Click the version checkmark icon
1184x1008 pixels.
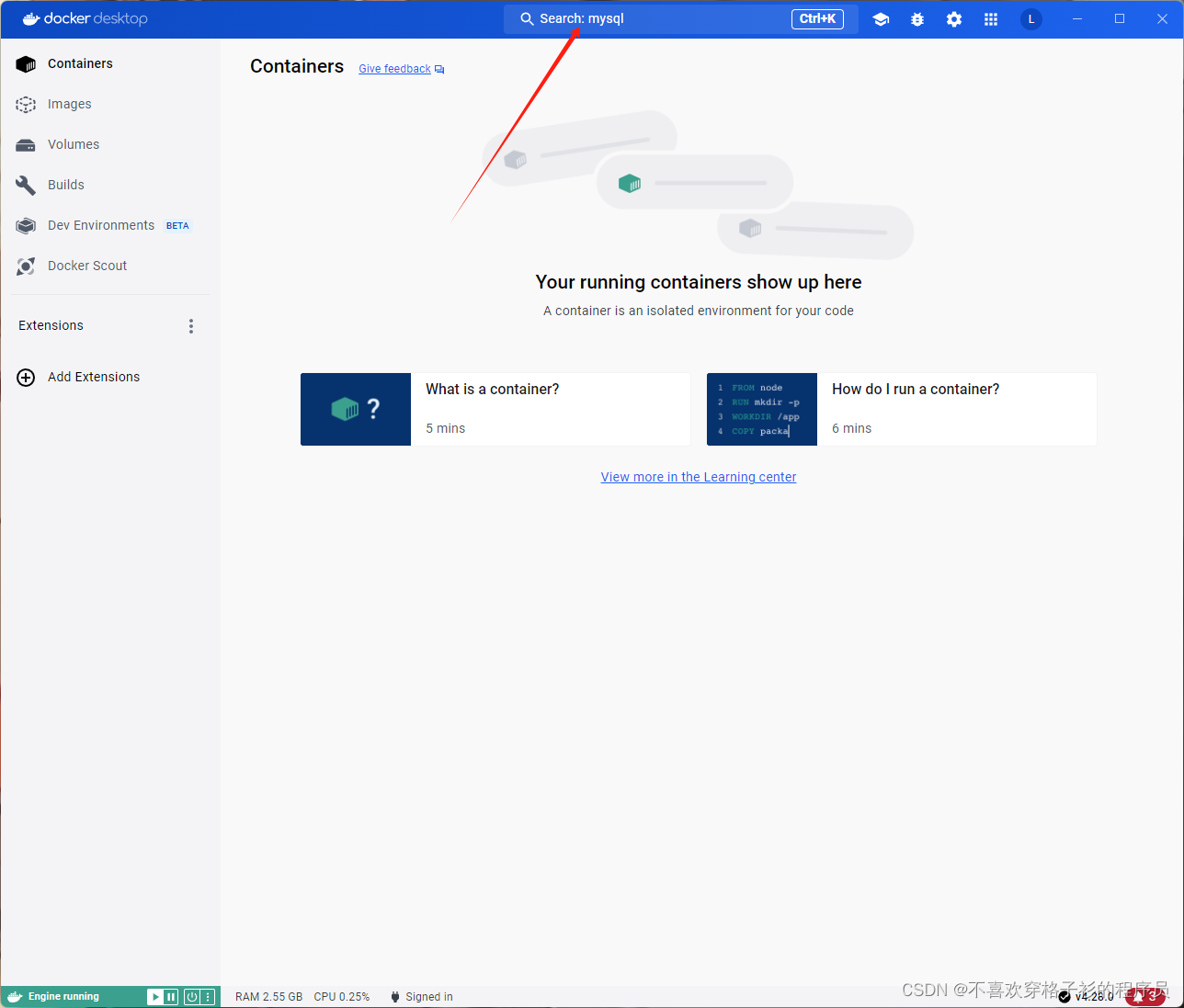pos(1064,997)
